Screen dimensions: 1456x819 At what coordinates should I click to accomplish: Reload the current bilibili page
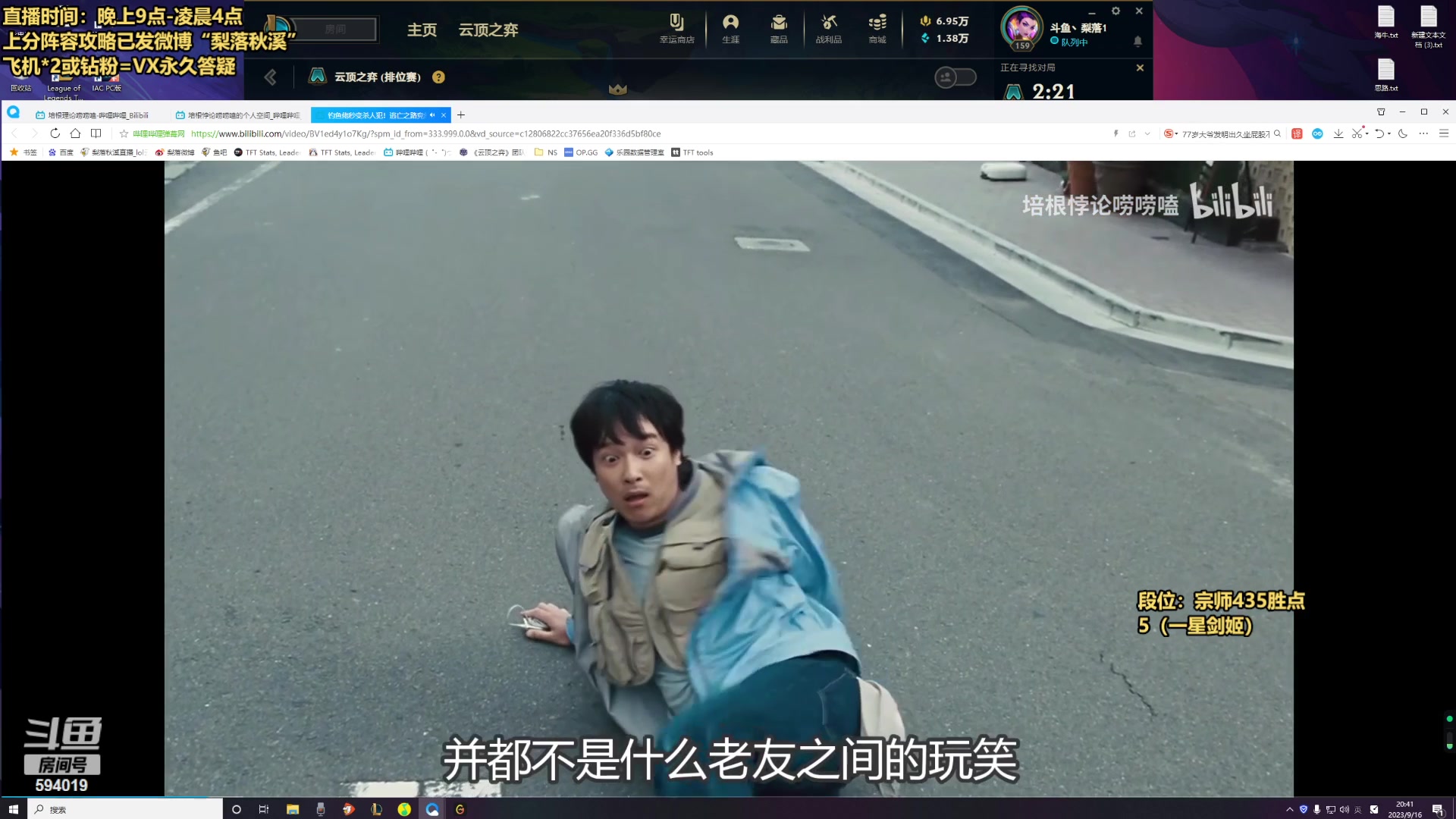(55, 133)
